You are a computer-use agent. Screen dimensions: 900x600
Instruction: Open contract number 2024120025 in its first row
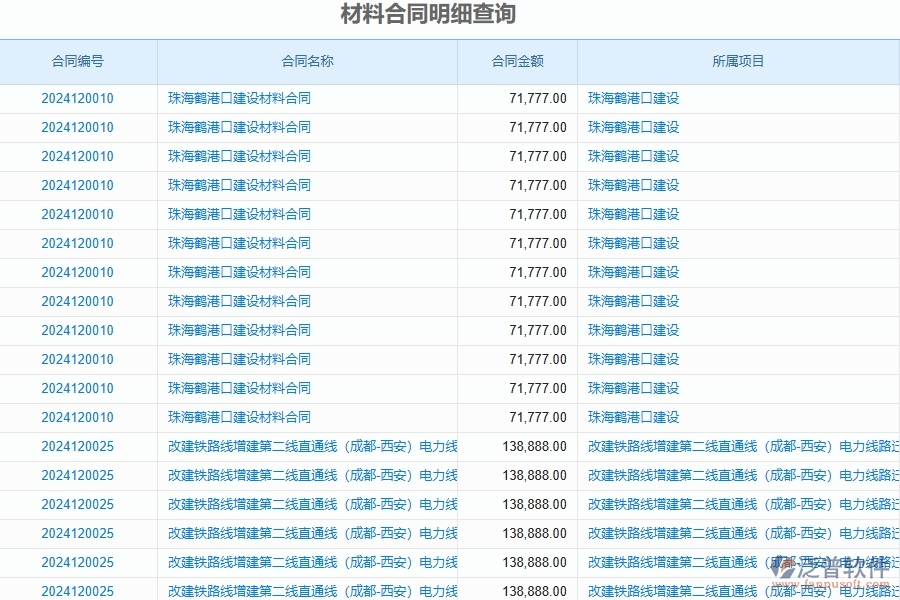point(78,447)
